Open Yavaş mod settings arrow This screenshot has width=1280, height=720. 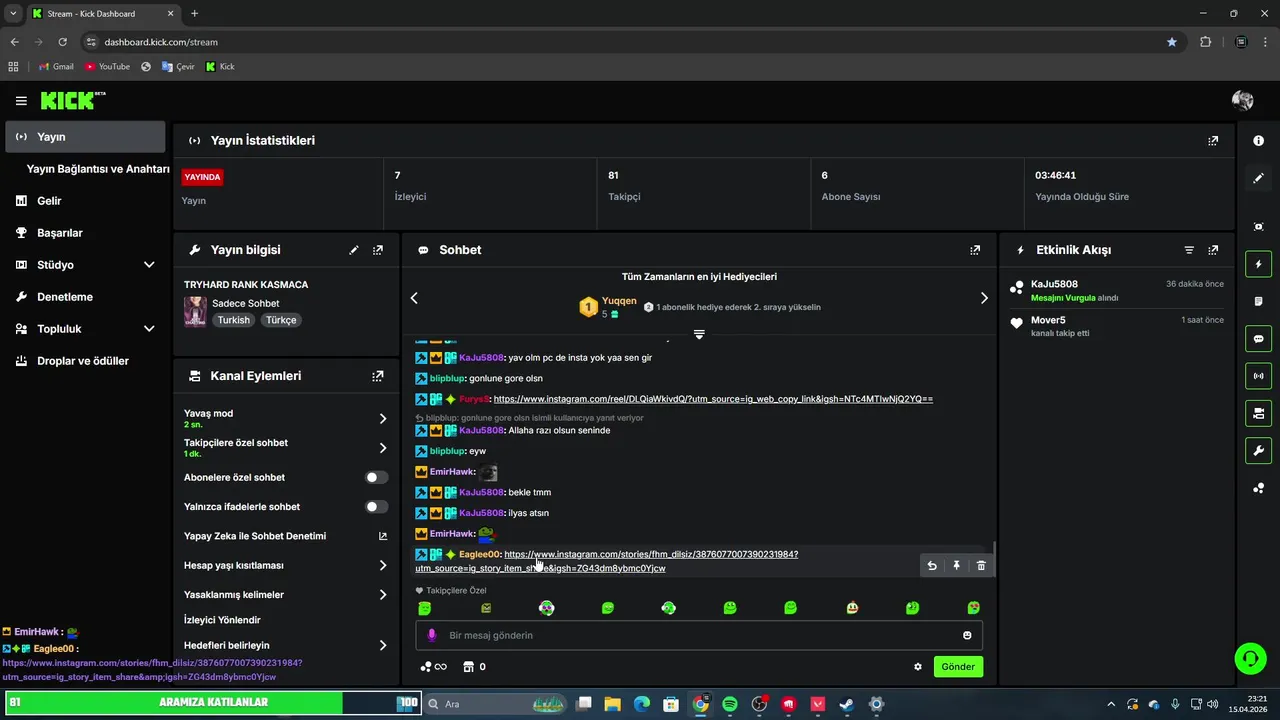pyautogui.click(x=382, y=418)
